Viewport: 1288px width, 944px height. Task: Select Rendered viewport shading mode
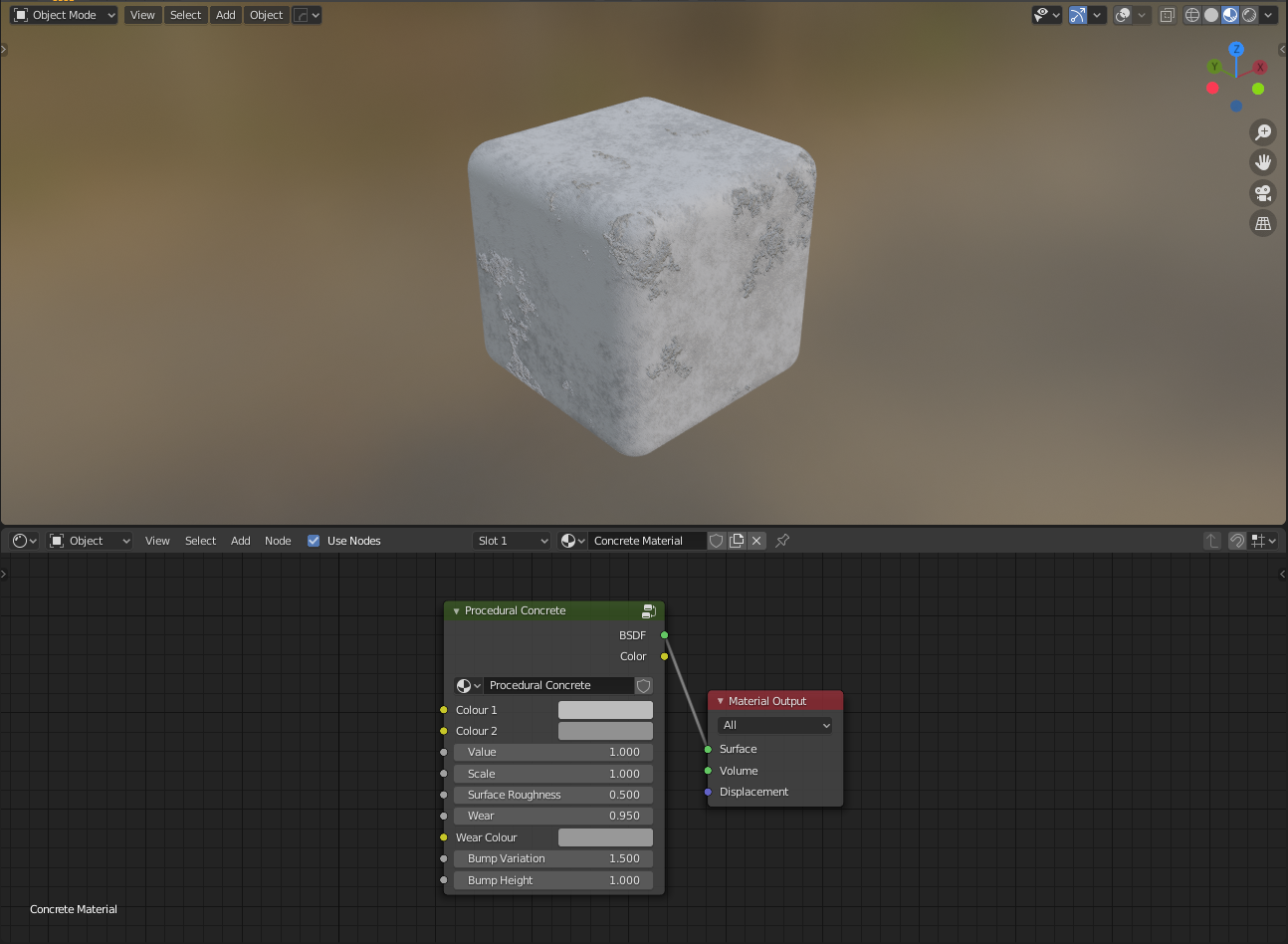tap(1248, 14)
